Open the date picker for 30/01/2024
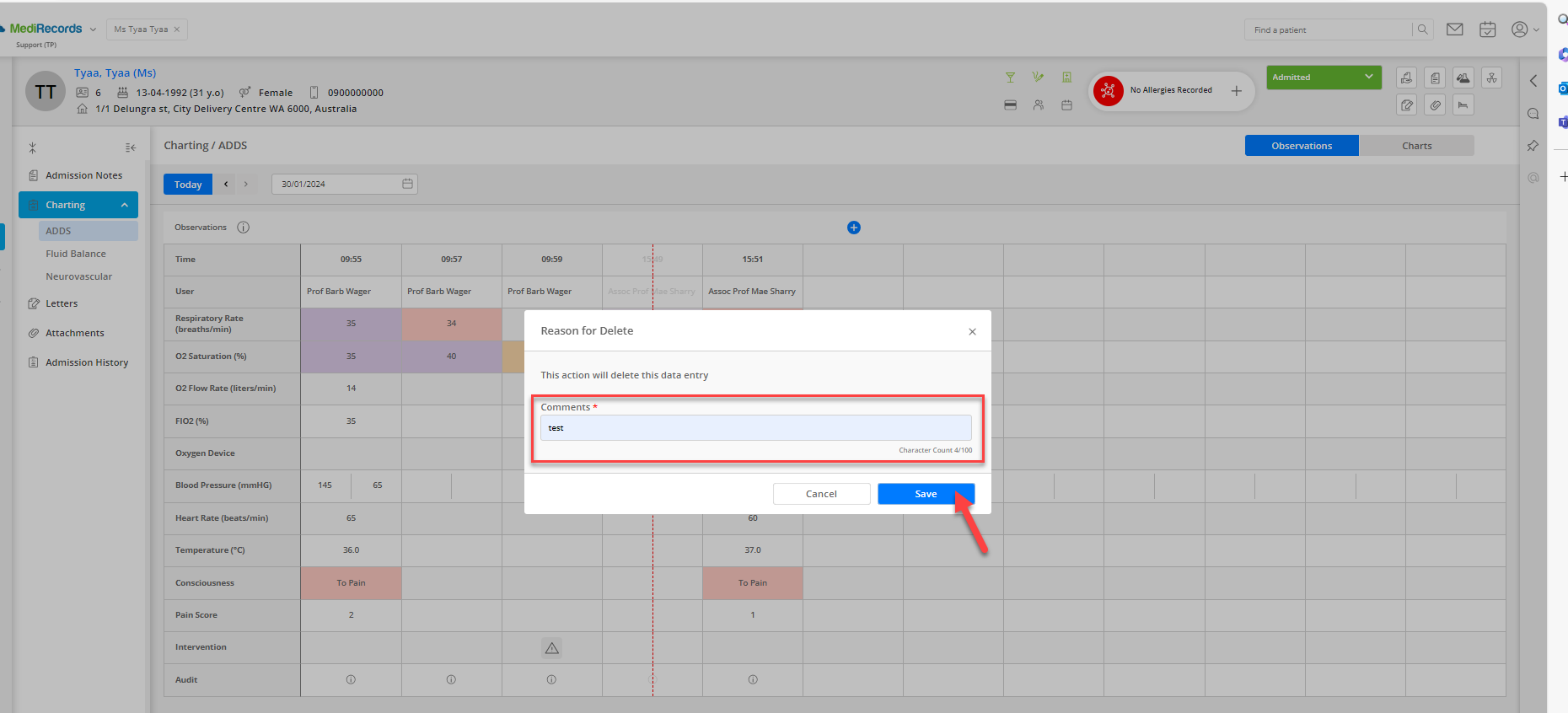This screenshot has width=1568, height=713. pos(407,184)
